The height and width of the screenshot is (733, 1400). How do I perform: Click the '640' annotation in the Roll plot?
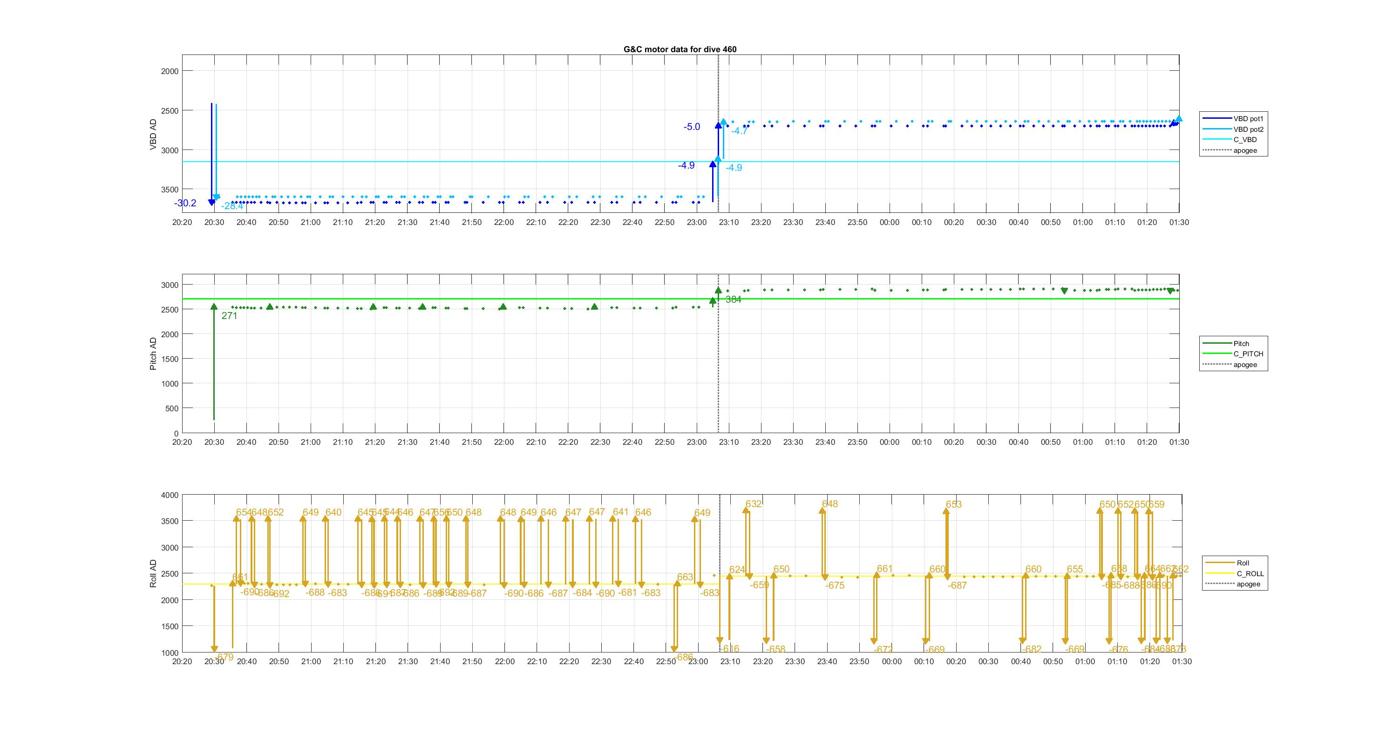pos(333,513)
